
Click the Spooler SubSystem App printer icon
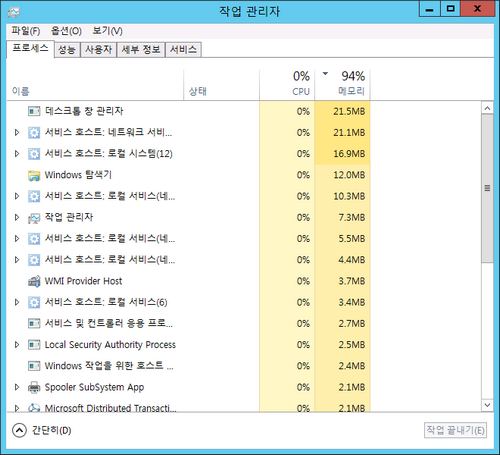[34, 387]
